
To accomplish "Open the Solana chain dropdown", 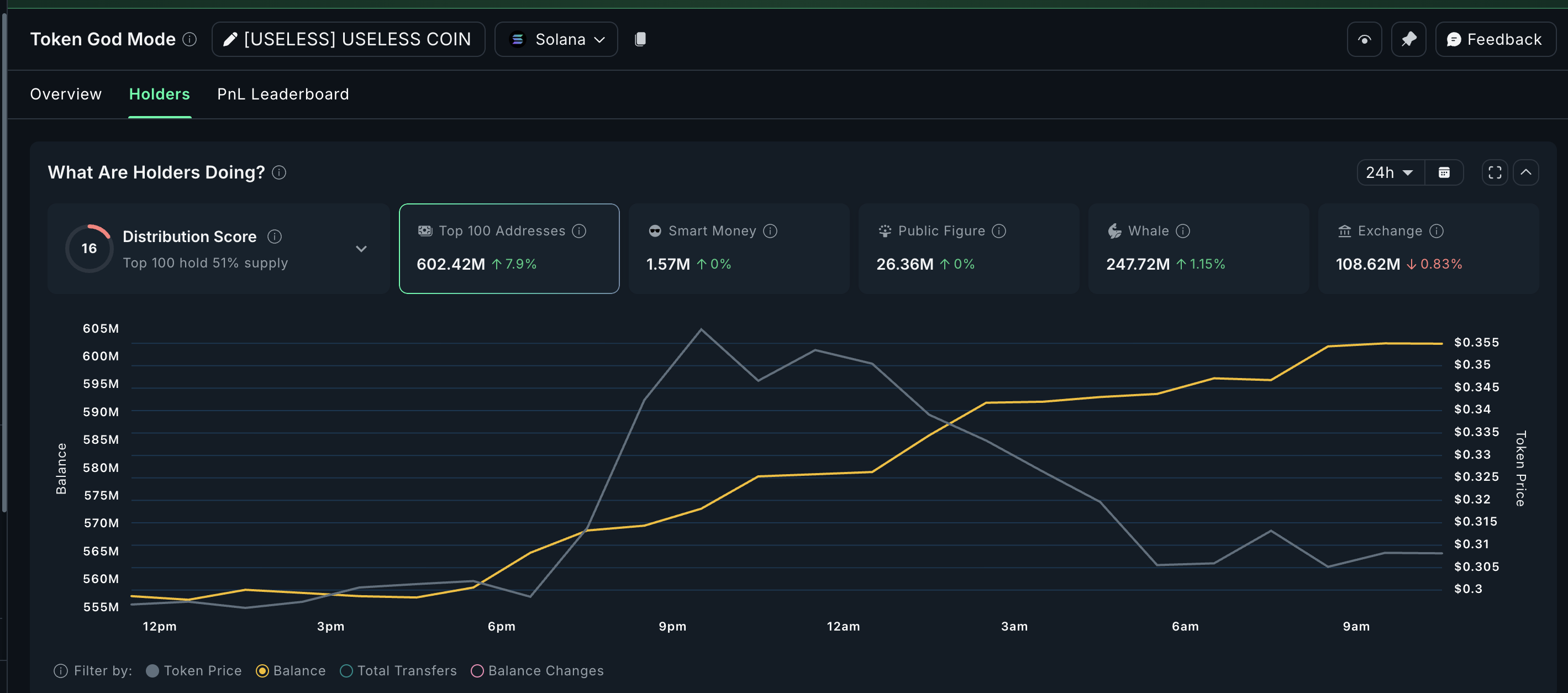I will pos(556,40).
